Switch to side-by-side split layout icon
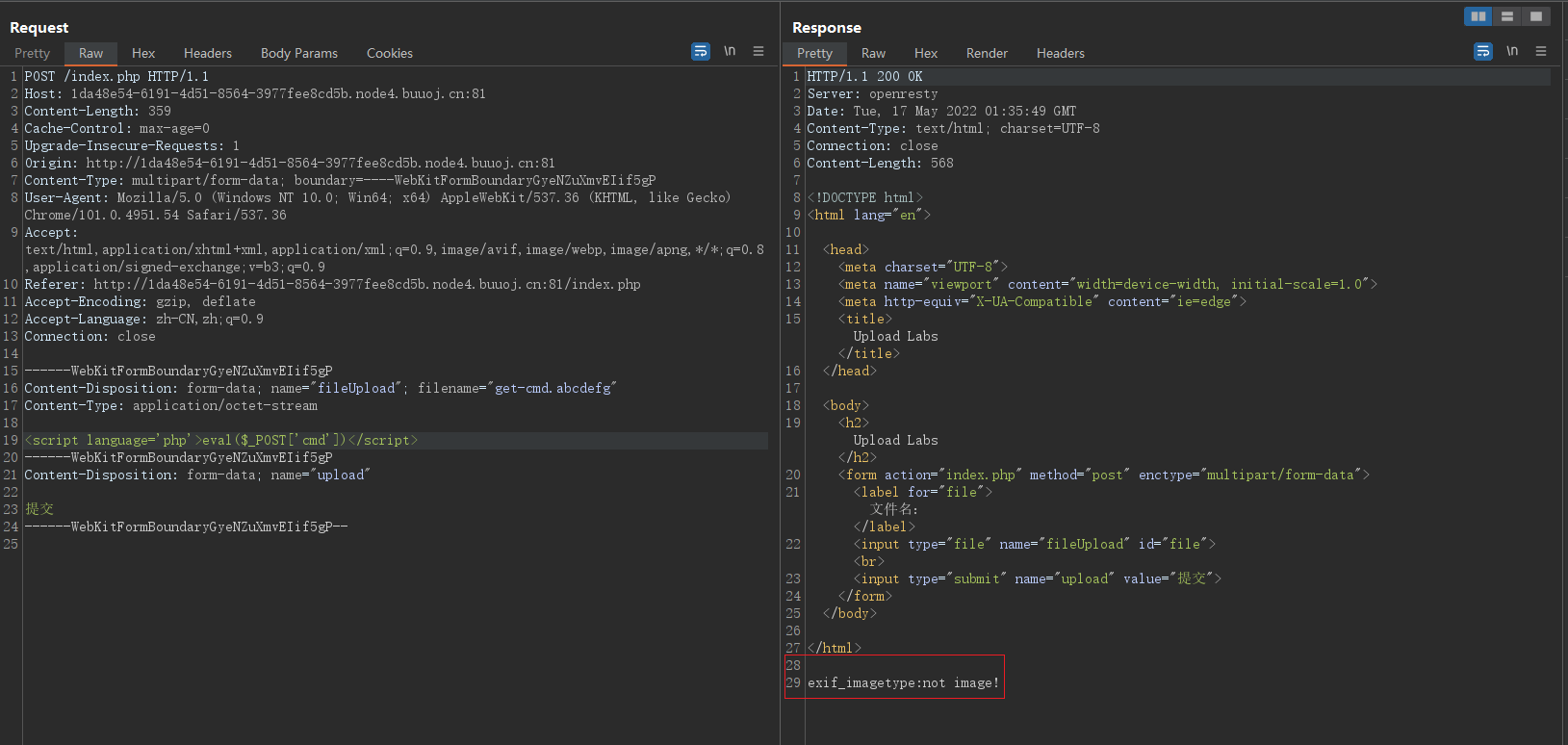The image size is (1568, 745). [1478, 16]
